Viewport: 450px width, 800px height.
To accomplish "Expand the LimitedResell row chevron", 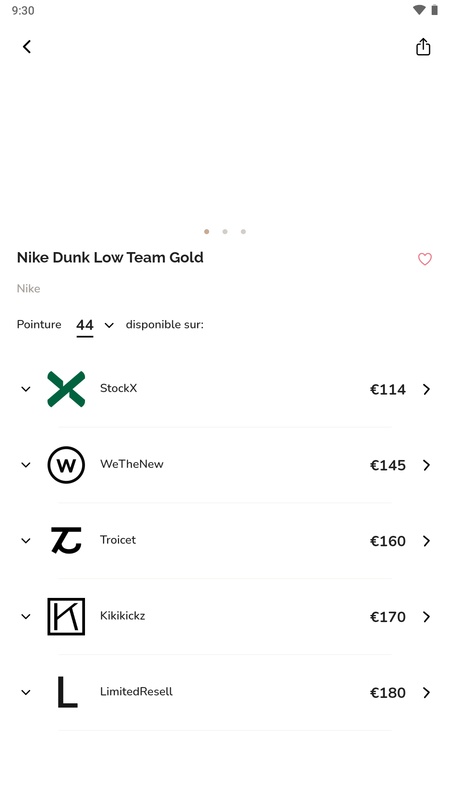I will pos(26,692).
